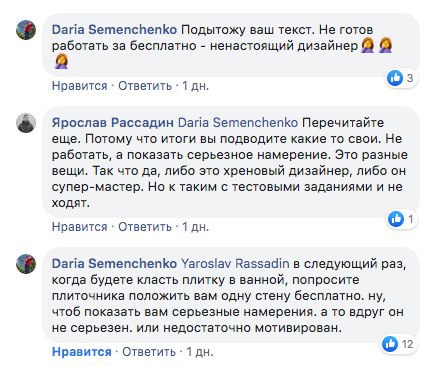432x366 pixels.
Task: Click the 1 дн. timestamp of first comment
Action: click(x=195, y=86)
